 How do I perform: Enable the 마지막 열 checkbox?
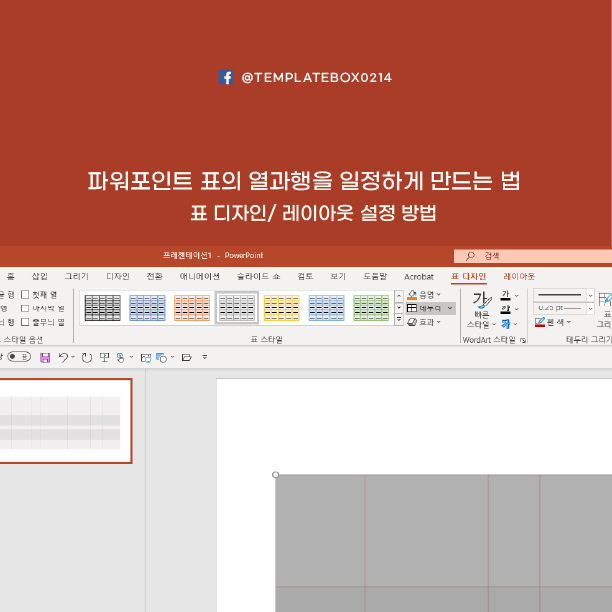tap(25, 308)
